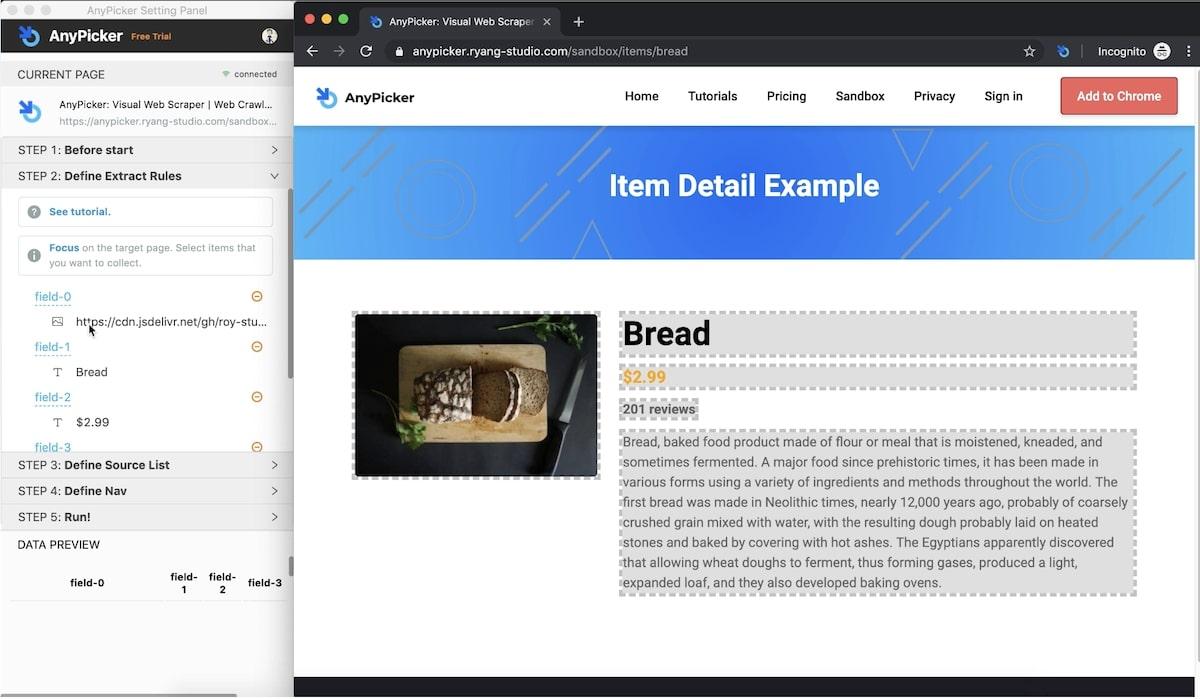Click the $2.99 value under field-2
This screenshot has height=699, width=1200.
(x=93, y=422)
